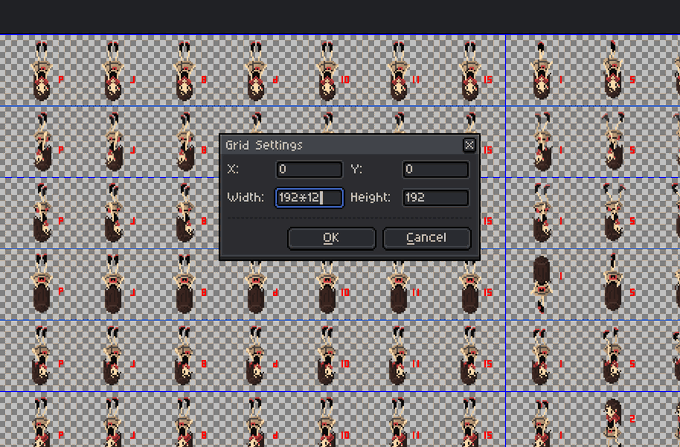Cancel the Grid Settings dialog
The height and width of the screenshot is (447, 680).
tap(427, 238)
